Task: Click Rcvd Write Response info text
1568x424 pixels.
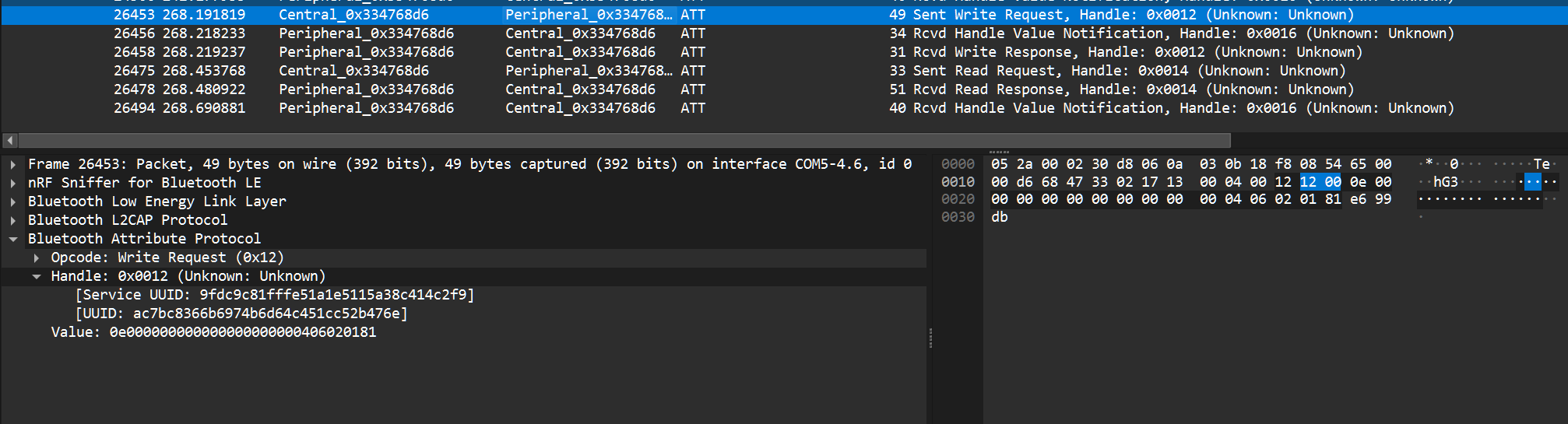Action: pyautogui.click(x=1137, y=52)
